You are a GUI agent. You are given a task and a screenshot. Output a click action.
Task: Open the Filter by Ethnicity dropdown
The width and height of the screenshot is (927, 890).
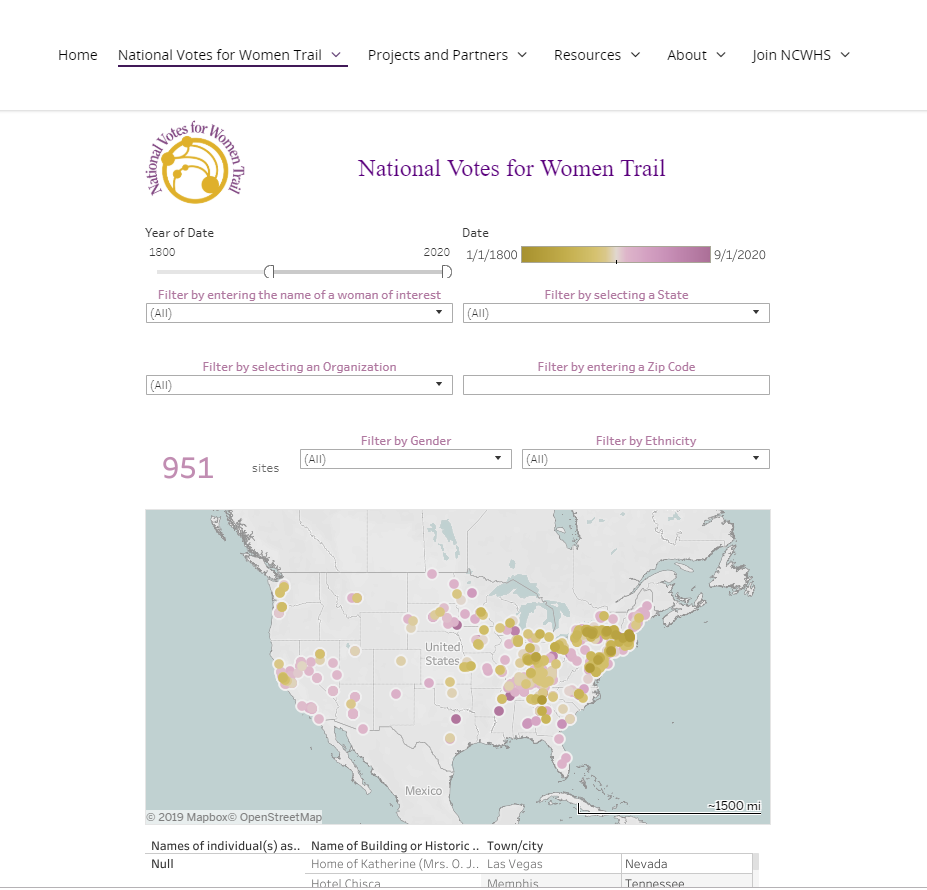[x=646, y=459]
